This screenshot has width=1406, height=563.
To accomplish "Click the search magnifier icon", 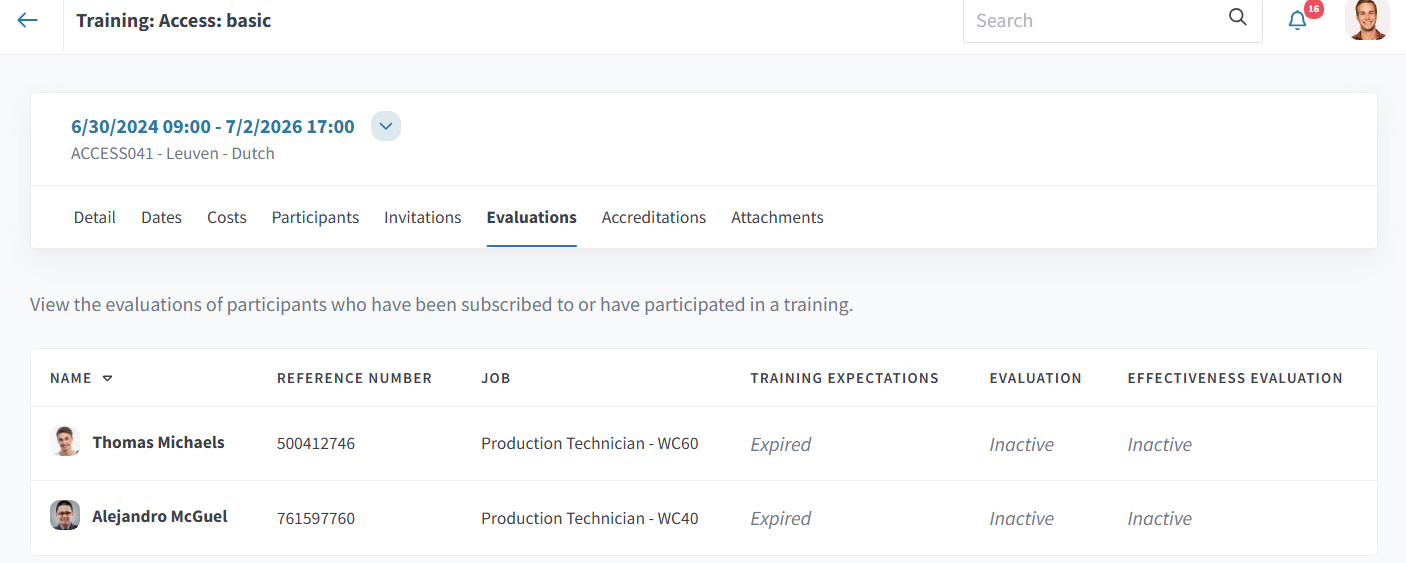I will pyautogui.click(x=1238, y=17).
